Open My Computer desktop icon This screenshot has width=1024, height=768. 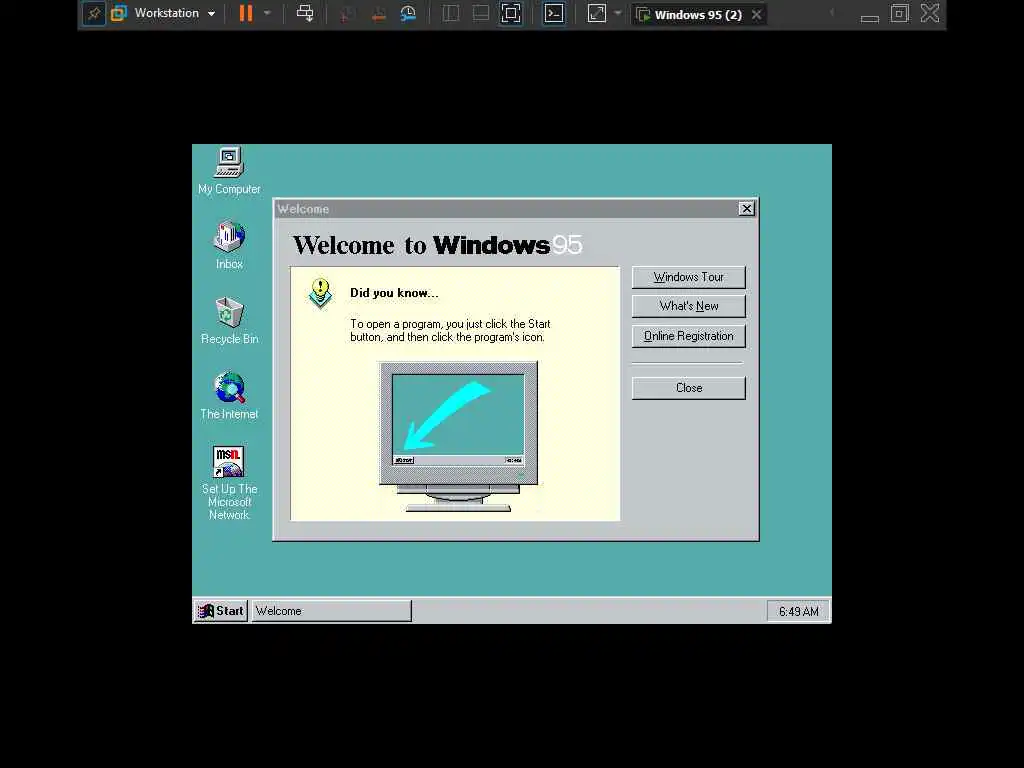click(229, 171)
